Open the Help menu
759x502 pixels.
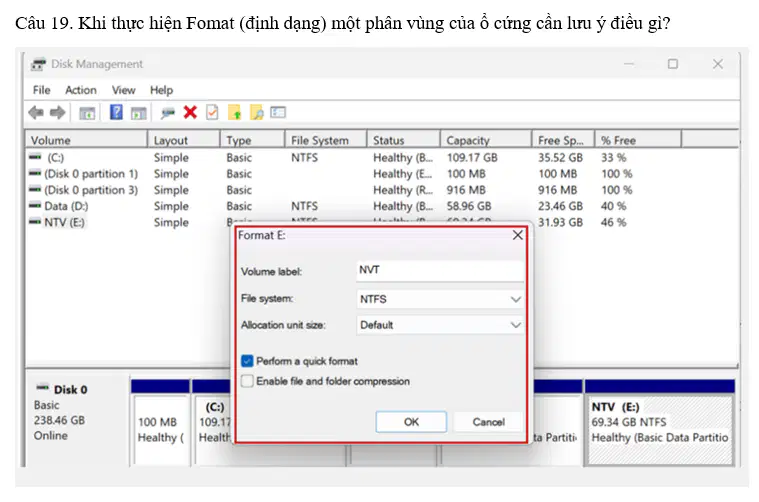coord(161,90)
